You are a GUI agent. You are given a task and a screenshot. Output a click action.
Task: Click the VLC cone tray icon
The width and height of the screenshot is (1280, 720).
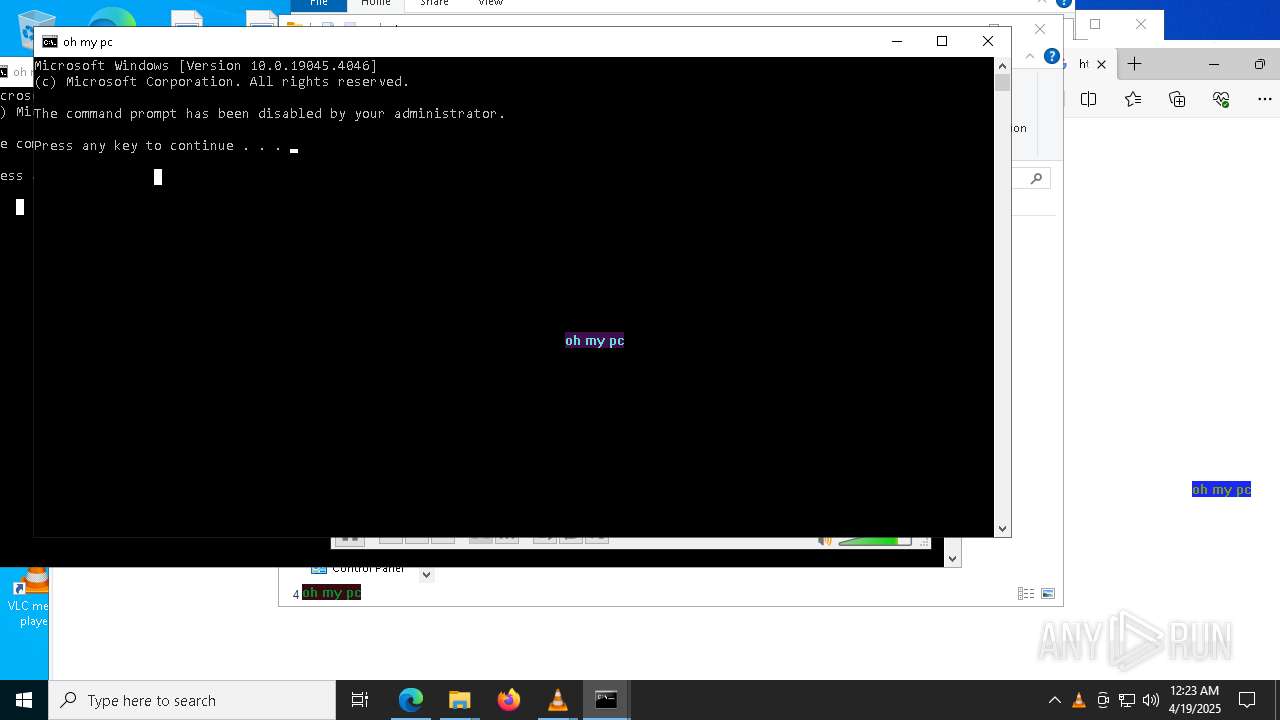coord(1079,700)
